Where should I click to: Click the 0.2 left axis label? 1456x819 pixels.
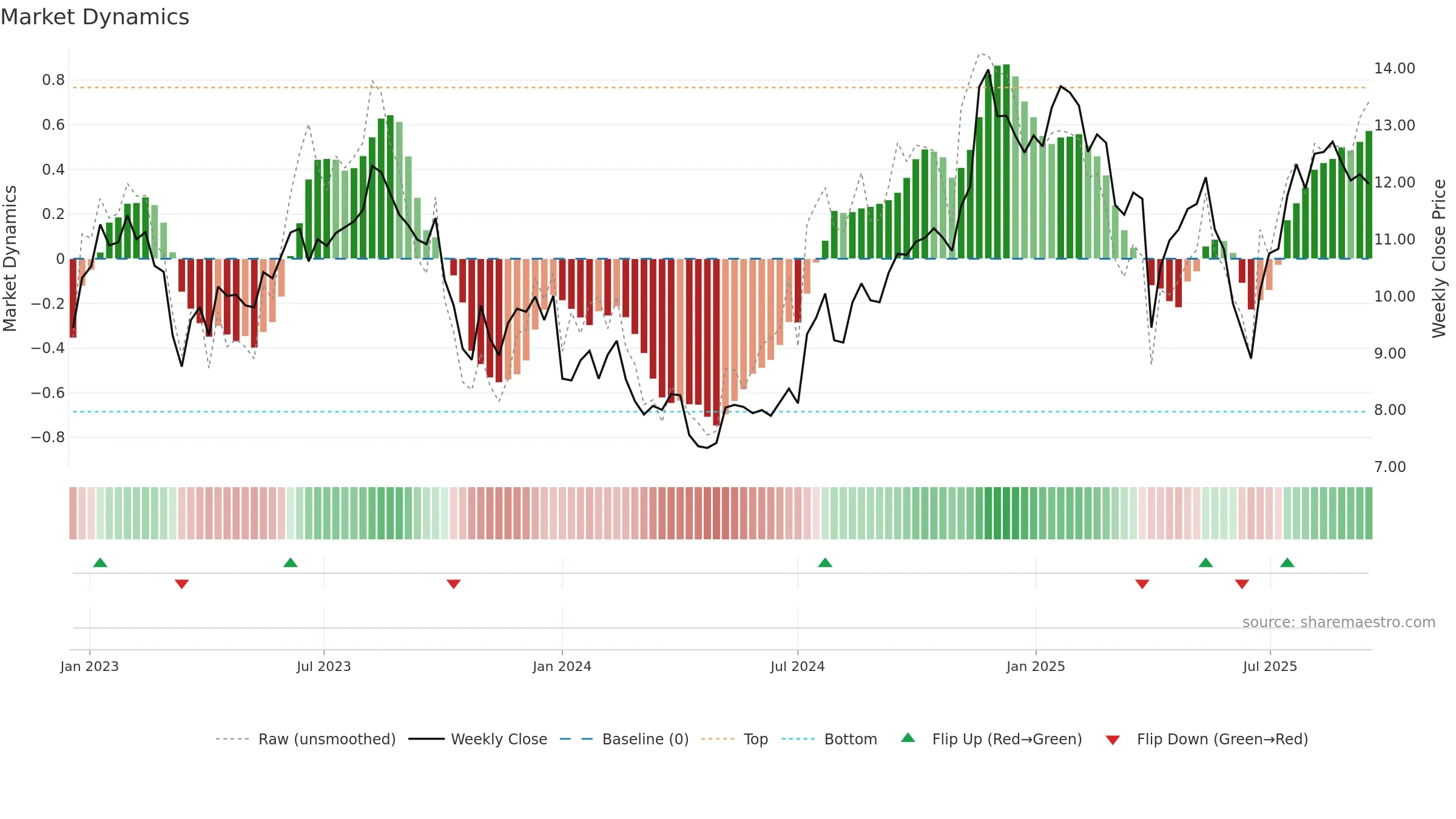pyautogui.click(x=53, y=214)
